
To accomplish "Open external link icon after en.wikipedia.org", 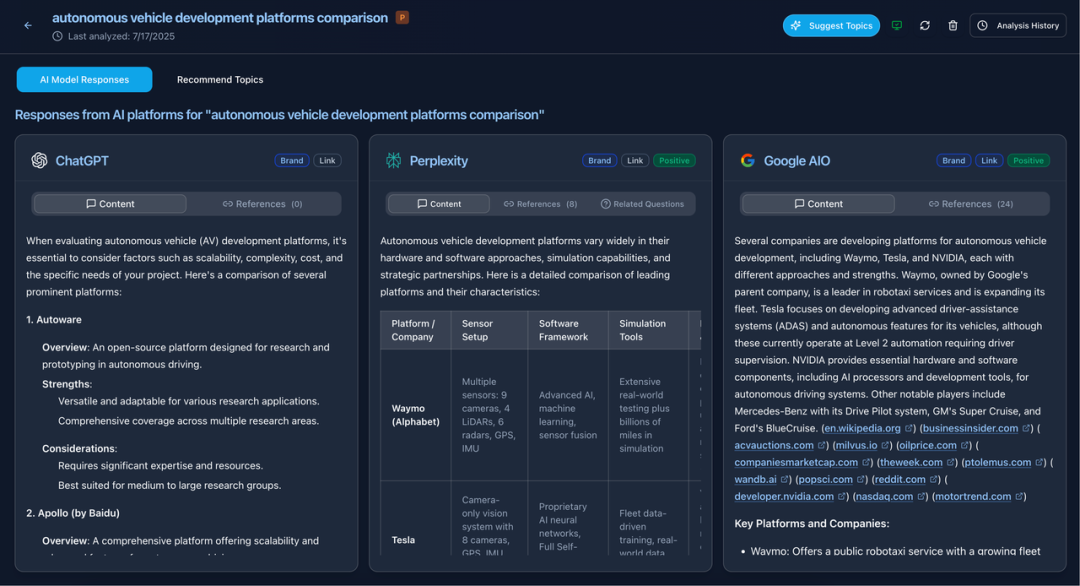I will (x=908, y=428).
